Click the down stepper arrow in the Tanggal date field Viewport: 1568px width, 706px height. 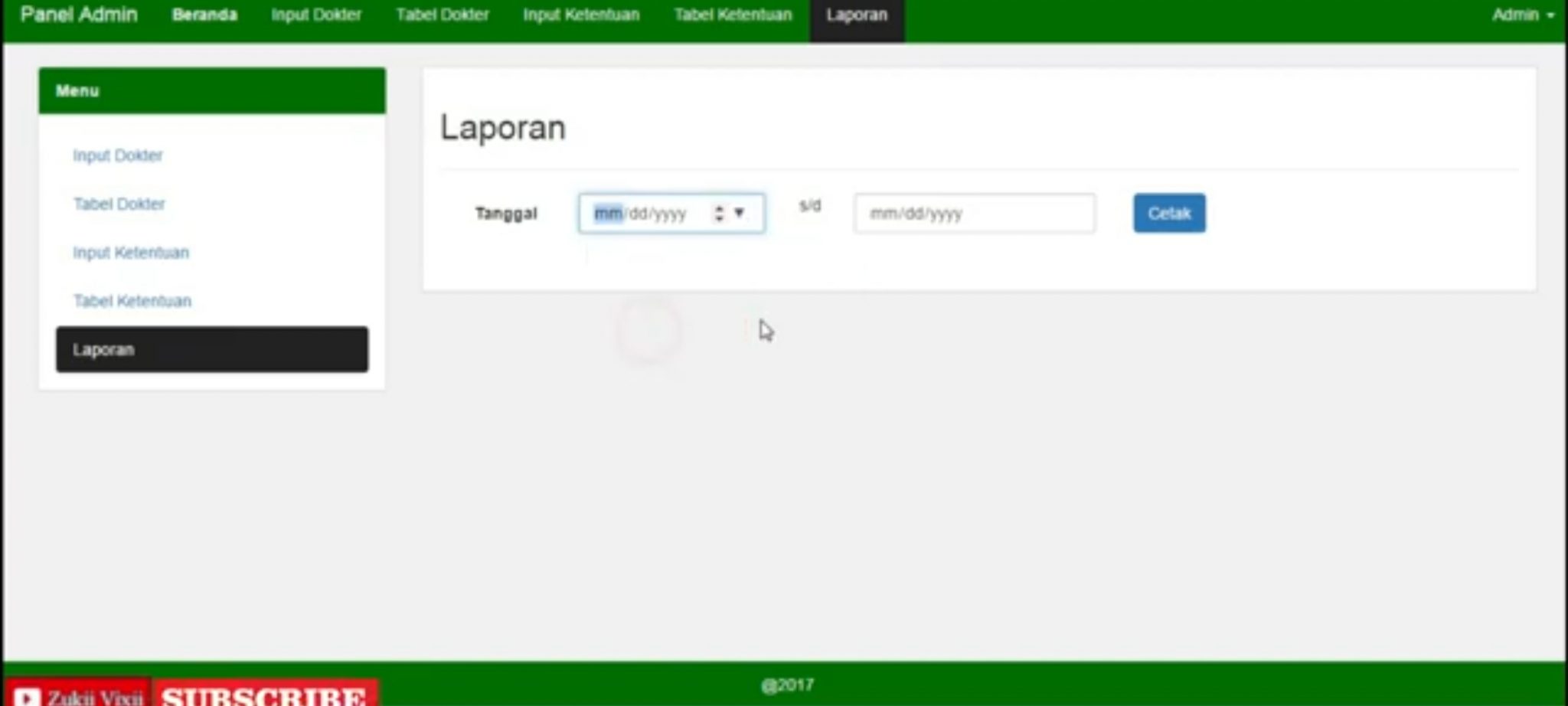click(718, 218)
